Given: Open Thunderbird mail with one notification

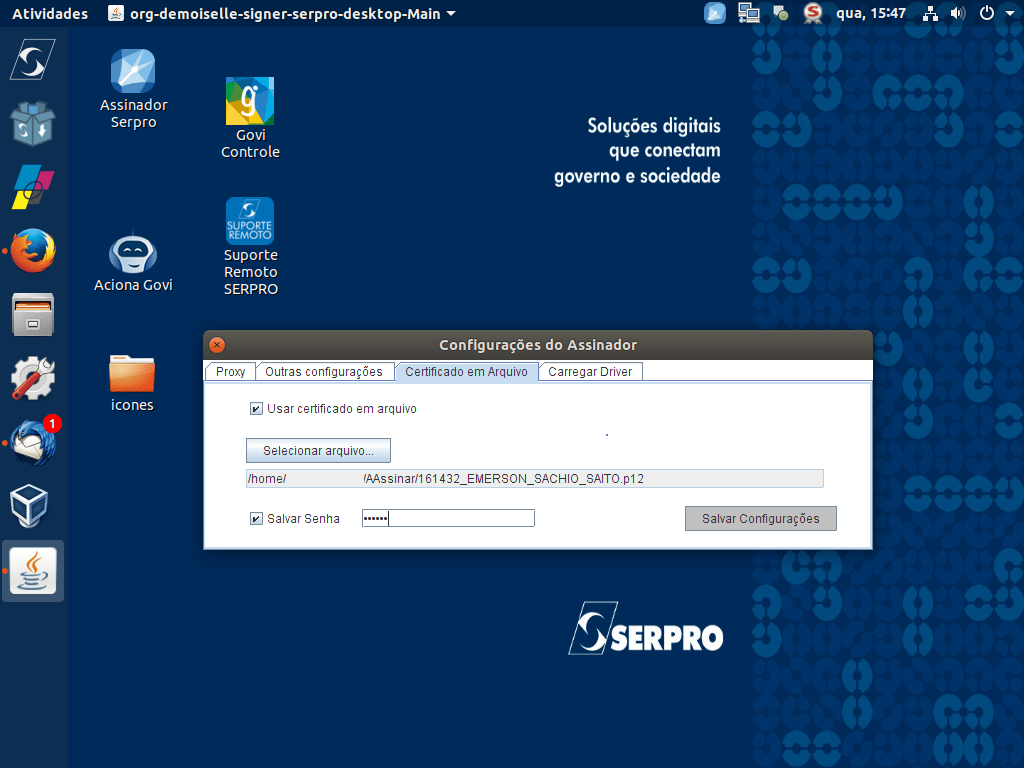Looking at the screenshot, I should 35,441.
